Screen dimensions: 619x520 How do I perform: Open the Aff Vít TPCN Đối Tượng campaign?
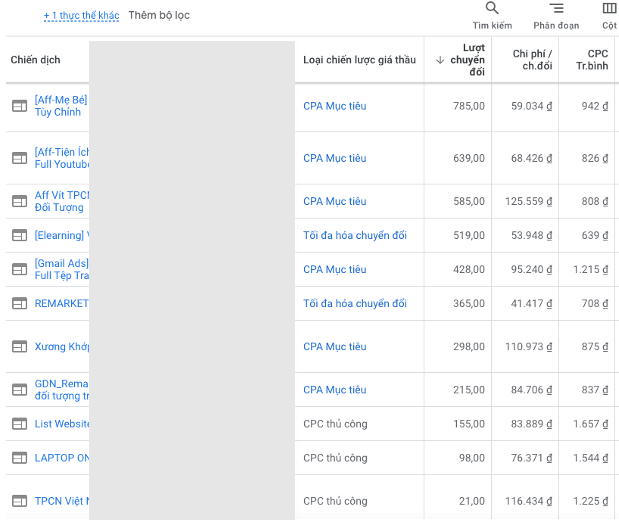(62, 201)
